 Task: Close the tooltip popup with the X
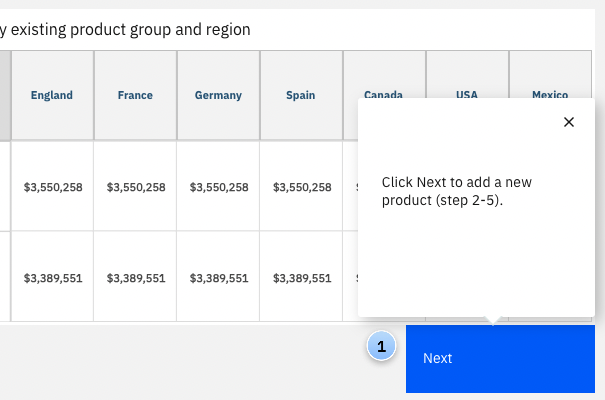pyautogui.click(x=569, y=122)
